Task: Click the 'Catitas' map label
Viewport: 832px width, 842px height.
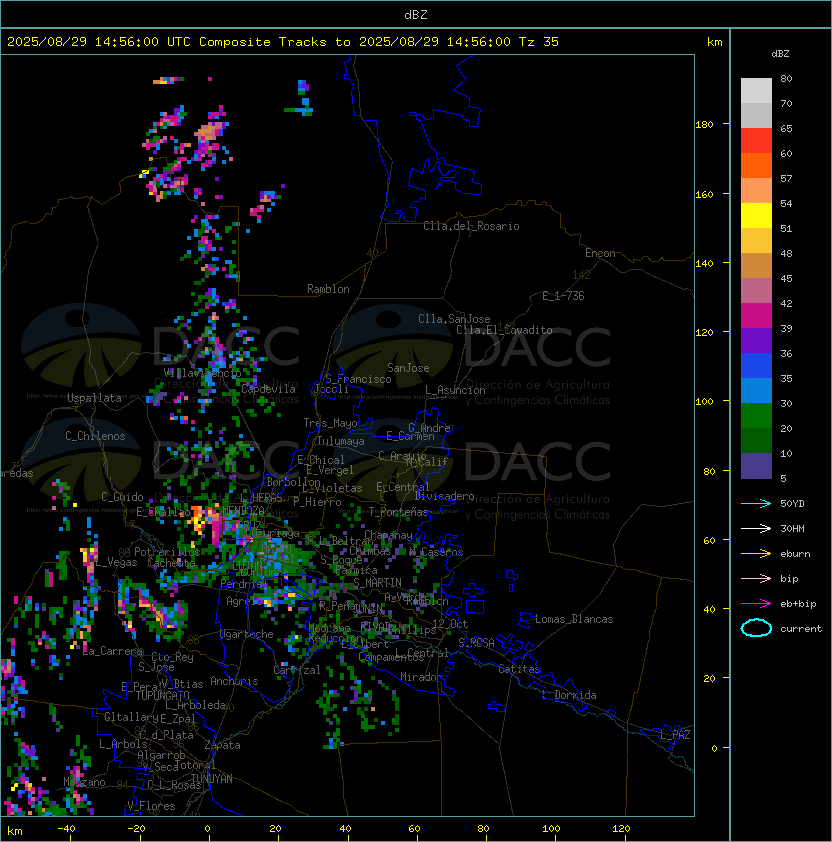Action: pyautogui.click(x=519, y=669)
